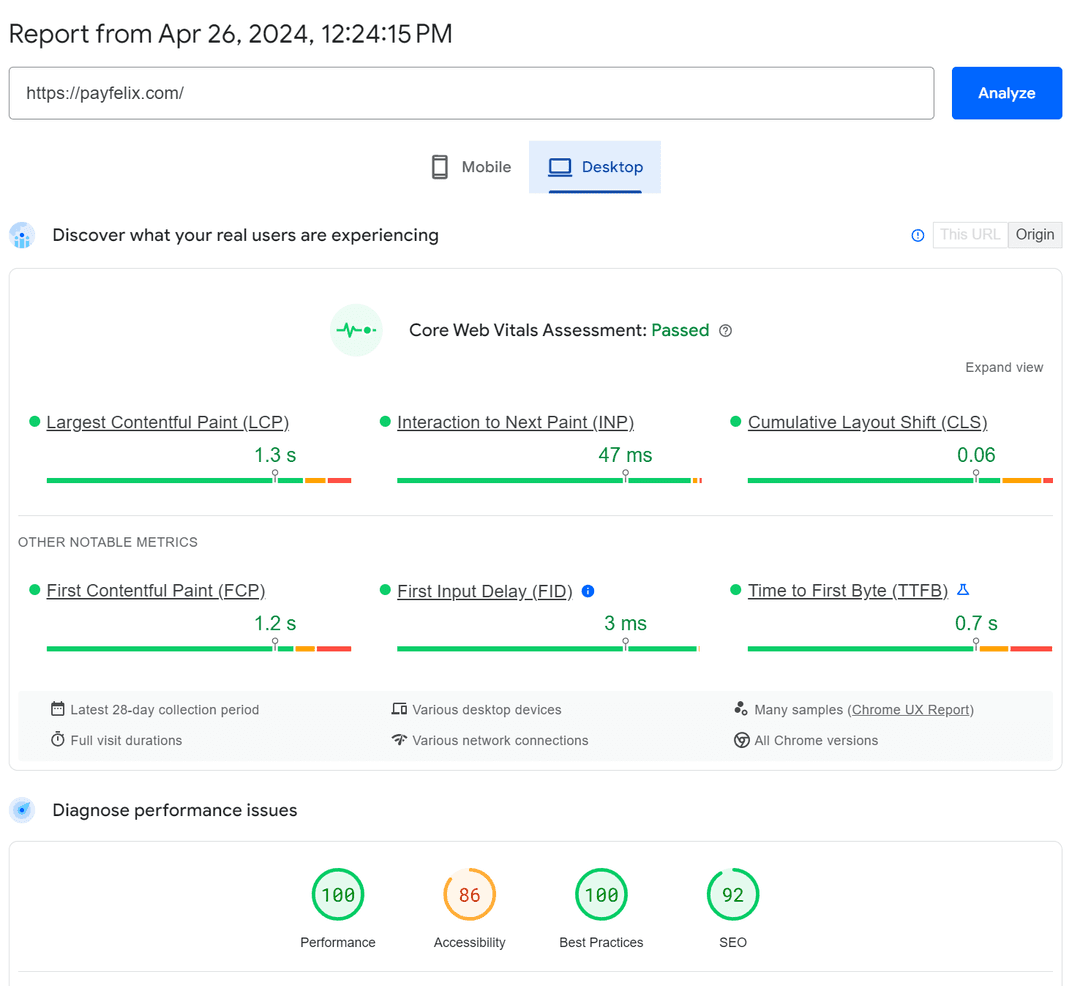The height and width of the screenshot is (986, 1080).
Task: Click All Chrome versions text
Action: tap(816, 740)
